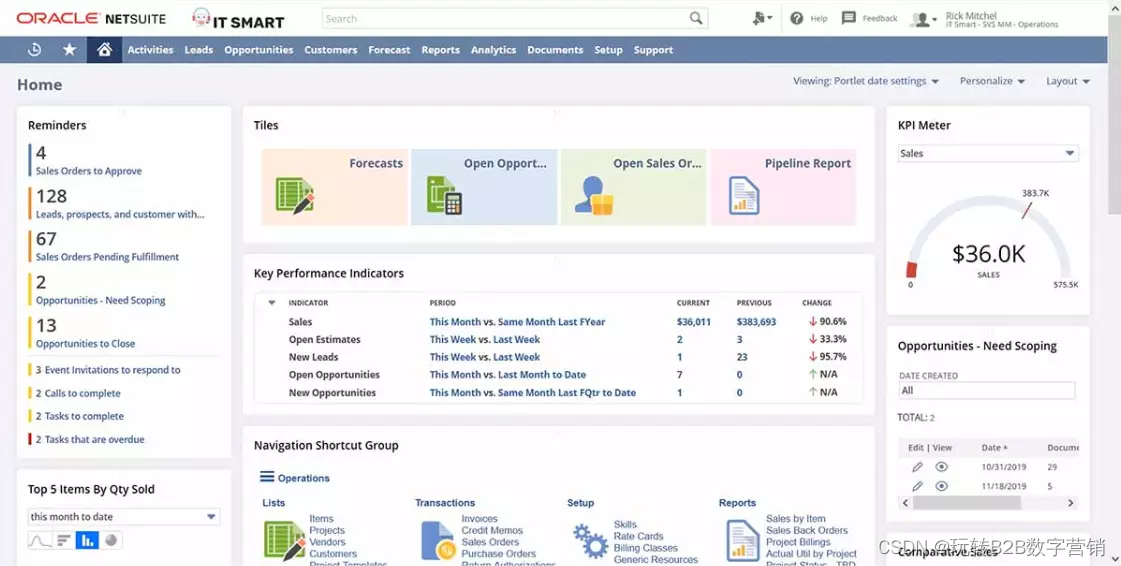Click the search magnifier icon
Image resolution: width=1121 pixels, height=566 pixels.
point(696,19)
